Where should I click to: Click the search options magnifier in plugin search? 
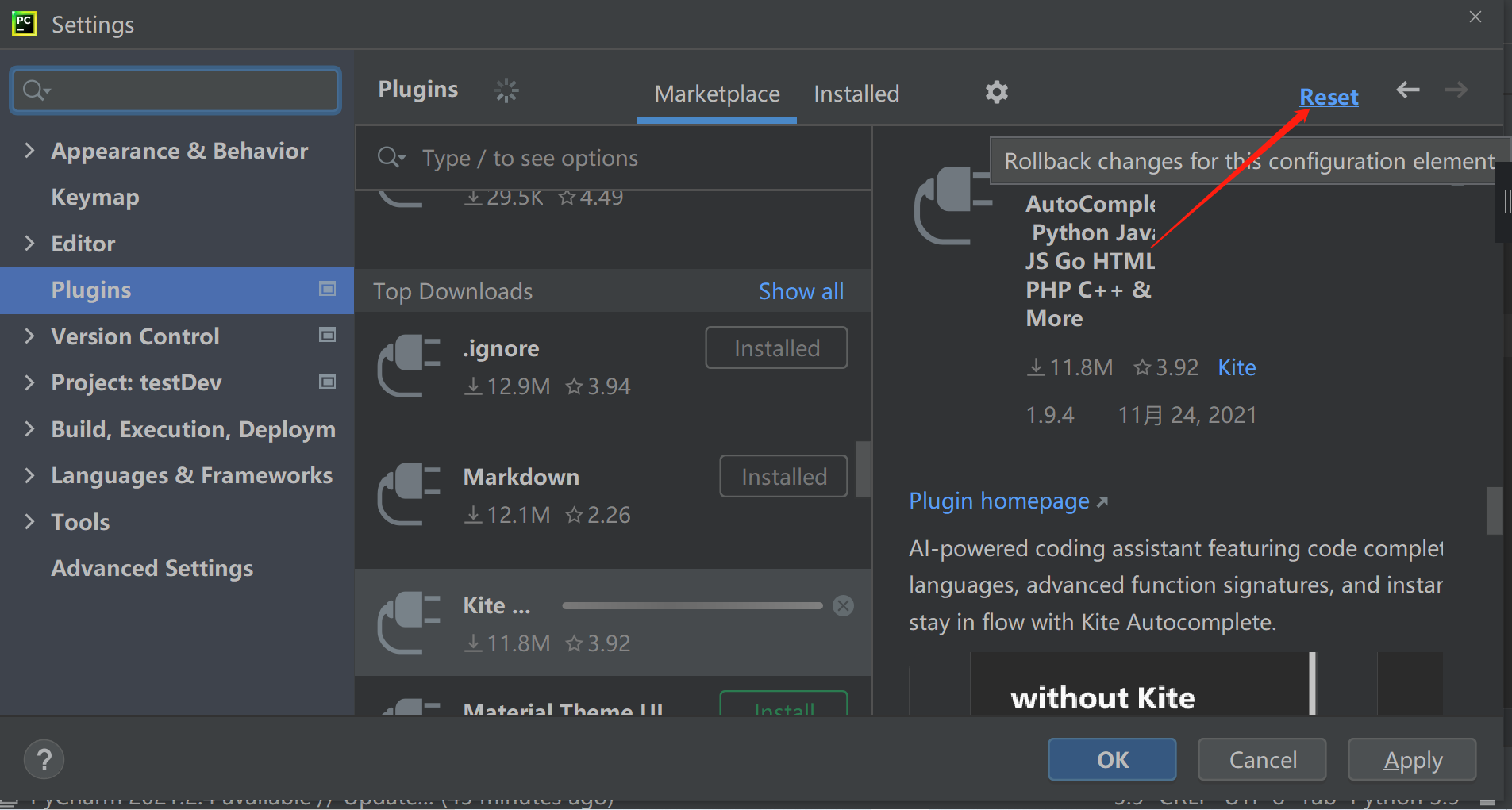pos(391,157)
